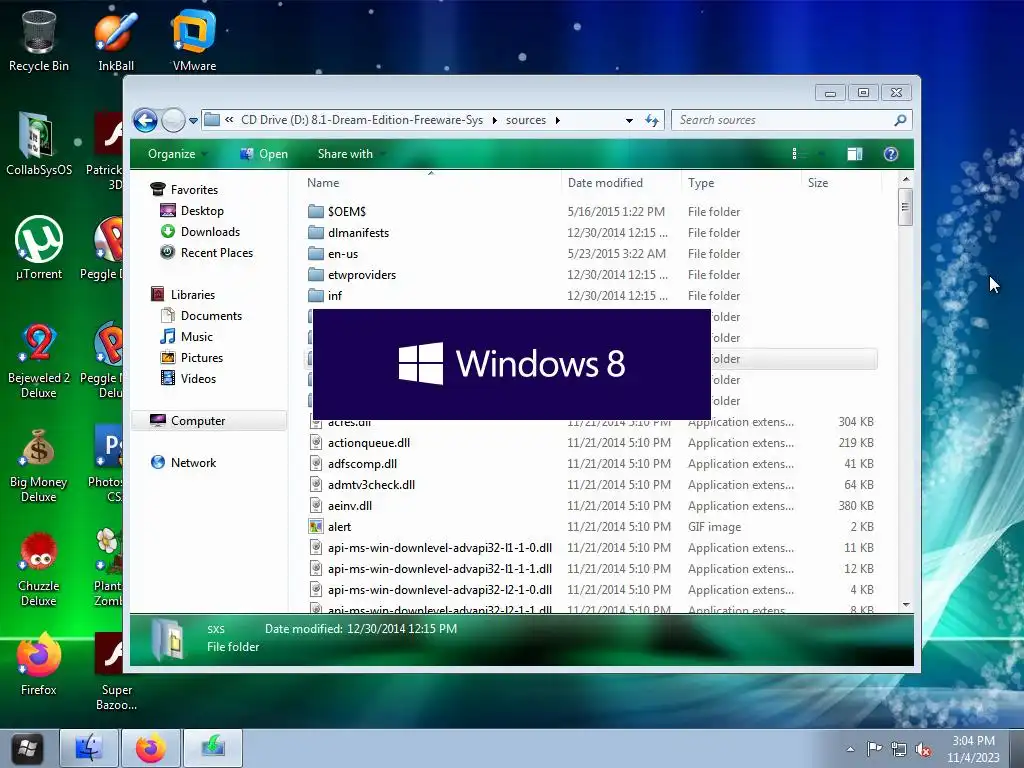1024x768 pixels.
Task: Sort by the Type column header
Action: click(x=741, y=183)
